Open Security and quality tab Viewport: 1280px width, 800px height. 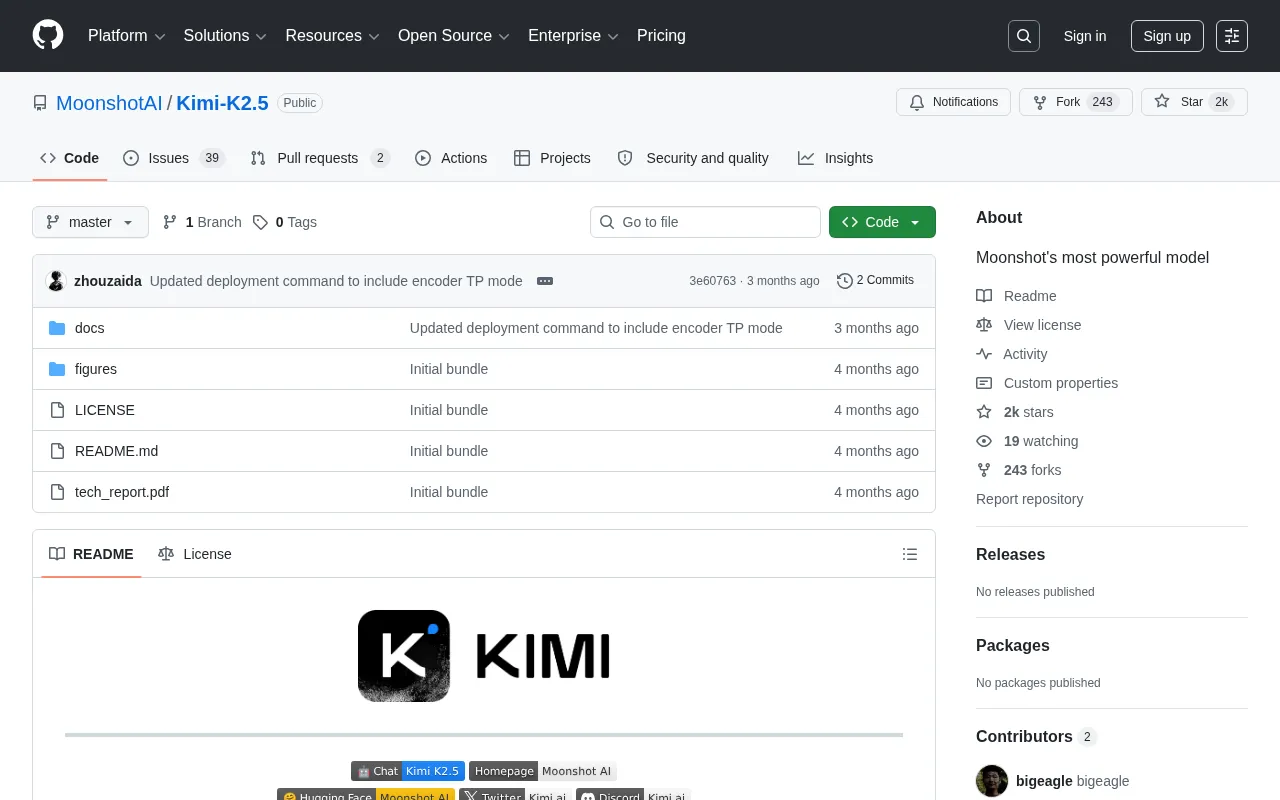[693, 158]
